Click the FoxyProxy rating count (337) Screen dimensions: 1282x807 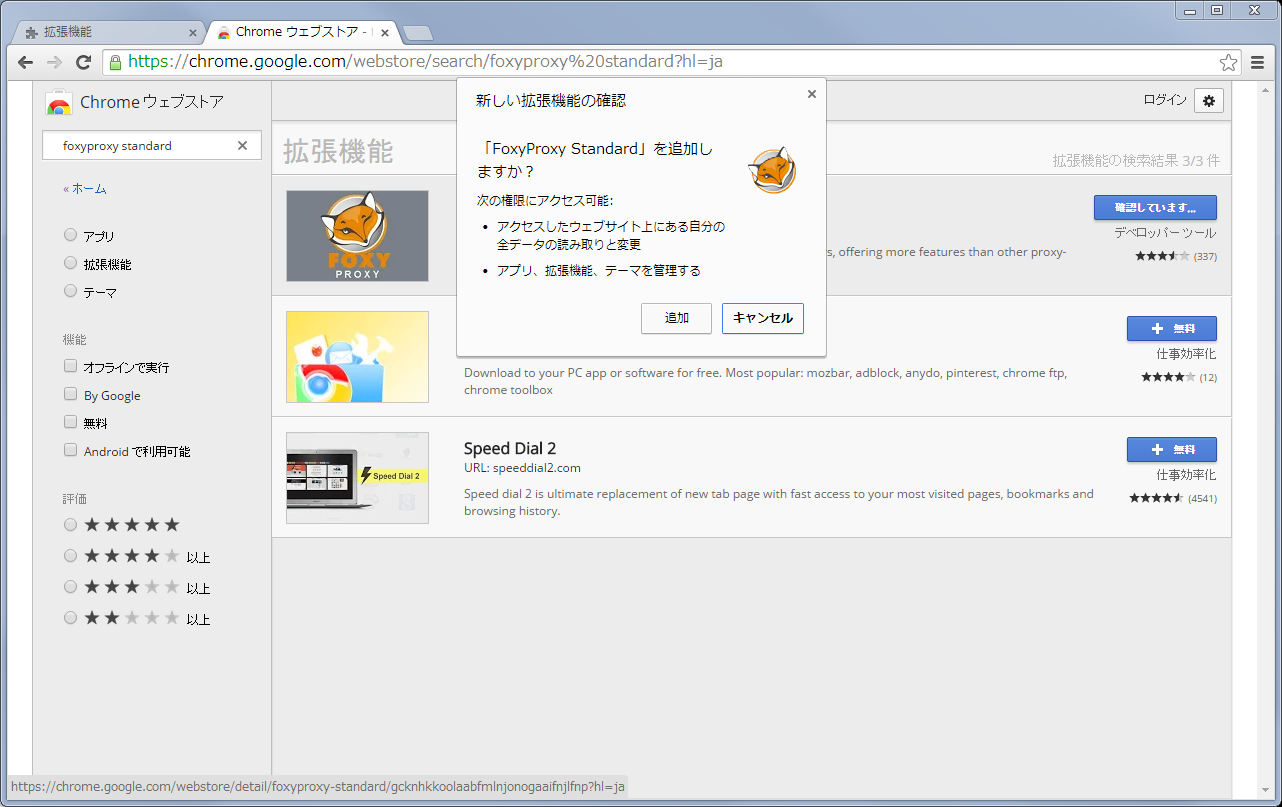pos(1205,256)
